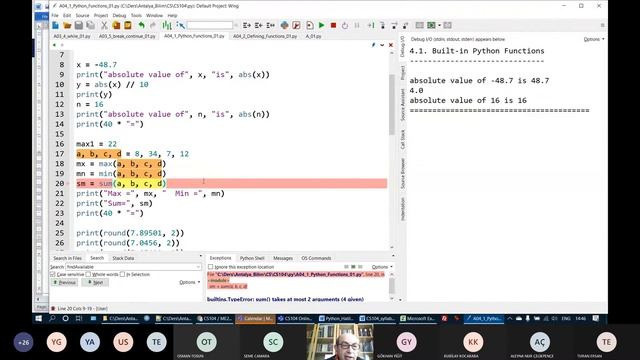Switch to A03_5_break_continue_01.py tab
Image resolution: width=640 pixels, height=360 pixels.
(127, 36)
